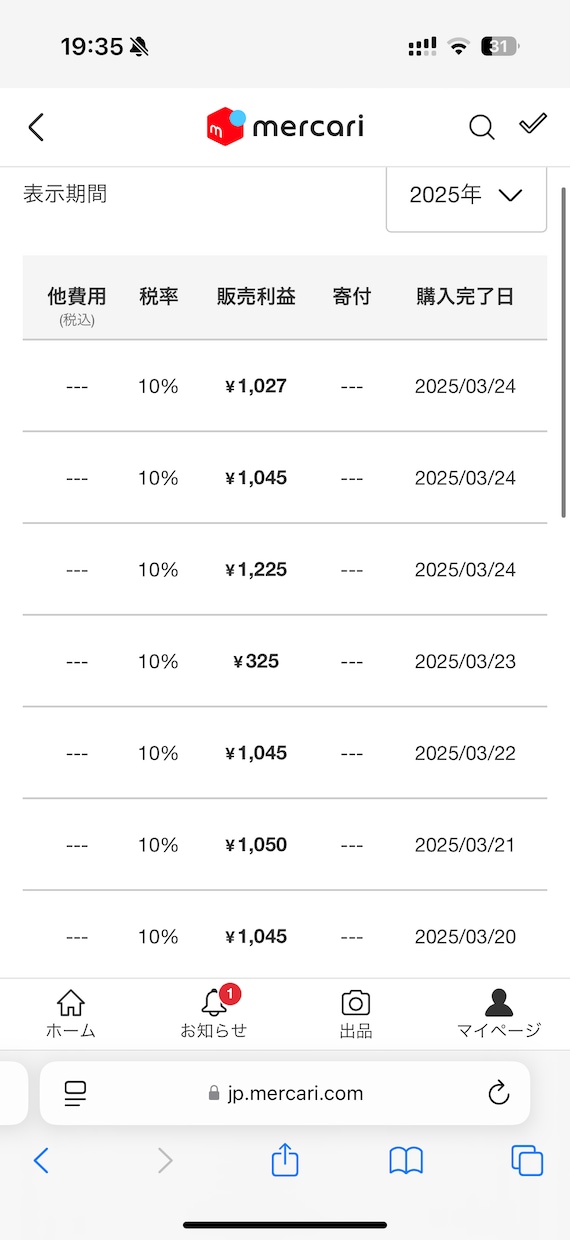Open お知らせ notifications bell

coord(213,1013)
